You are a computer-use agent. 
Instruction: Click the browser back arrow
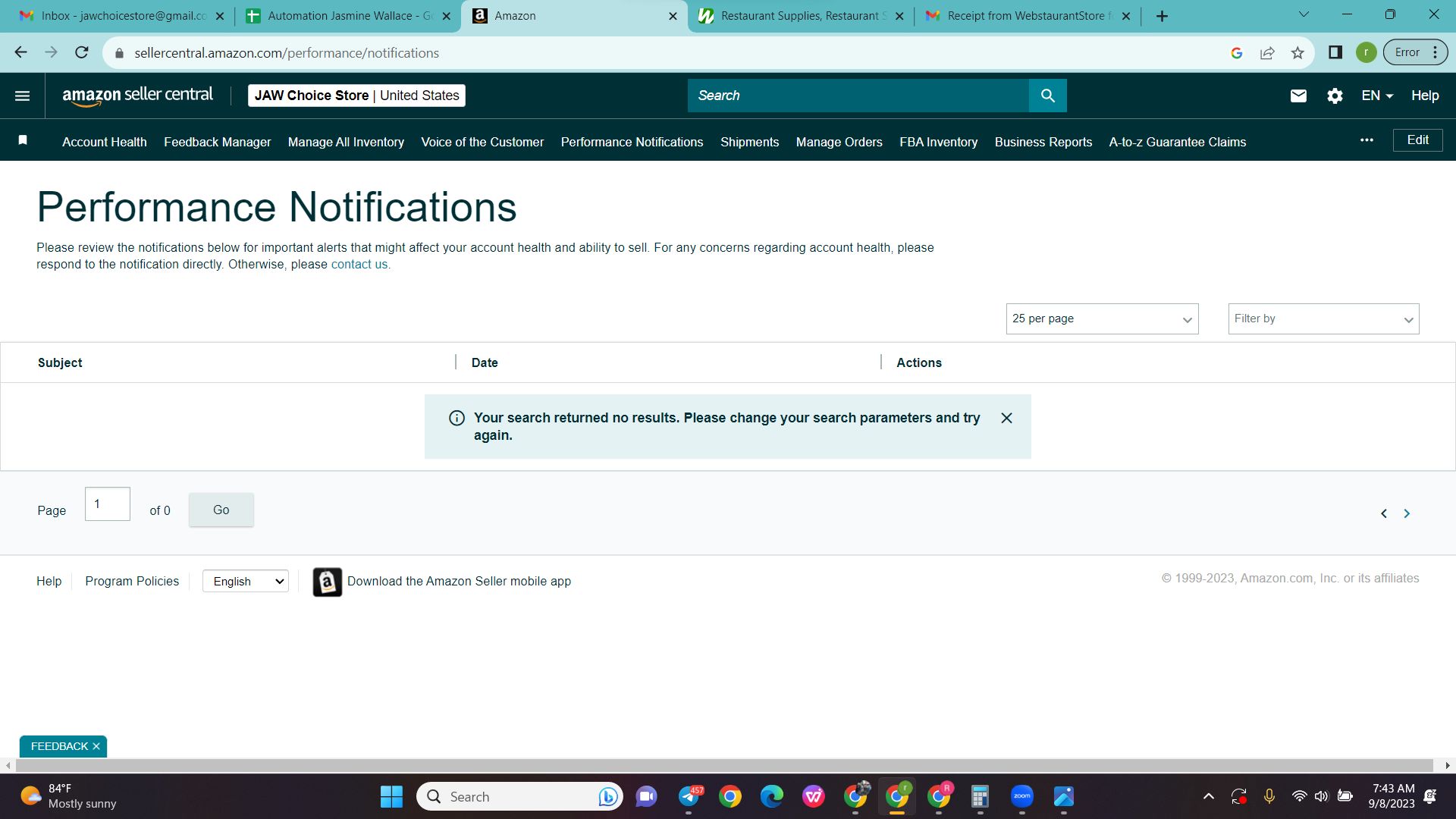coord(21,52)
